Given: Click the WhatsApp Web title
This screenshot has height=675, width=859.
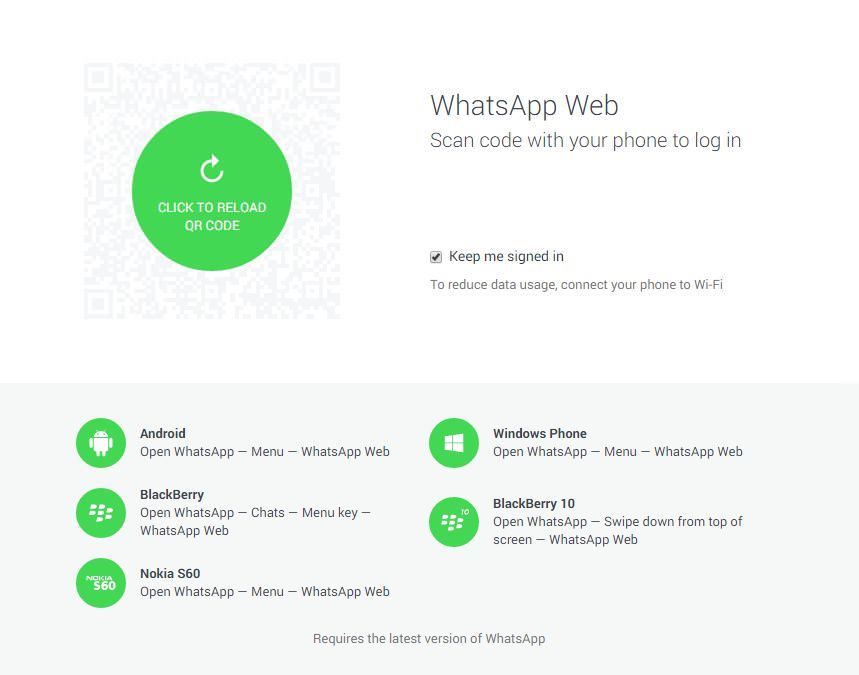Looking at the screenshot, I should (x=524, y=105).
